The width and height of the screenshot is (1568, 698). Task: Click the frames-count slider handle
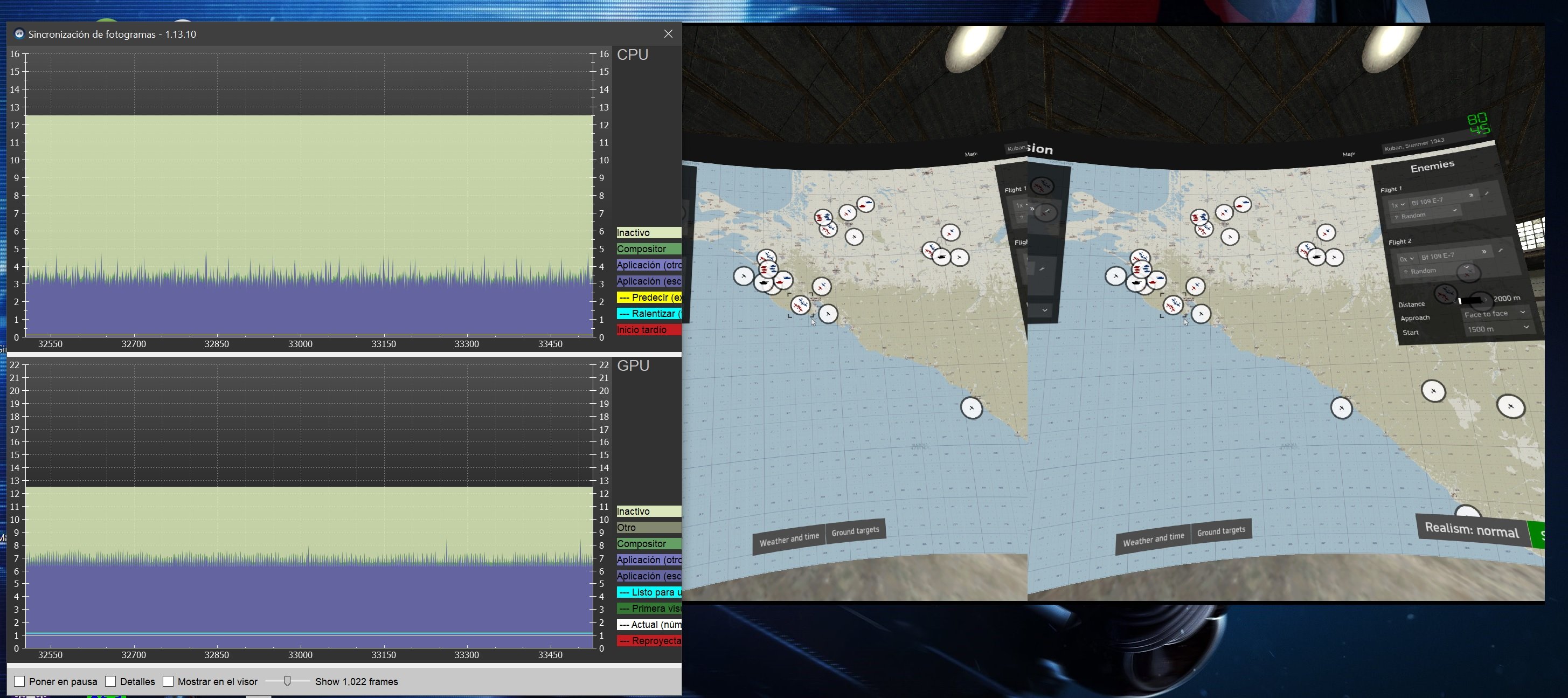click(x=287, y=681)
